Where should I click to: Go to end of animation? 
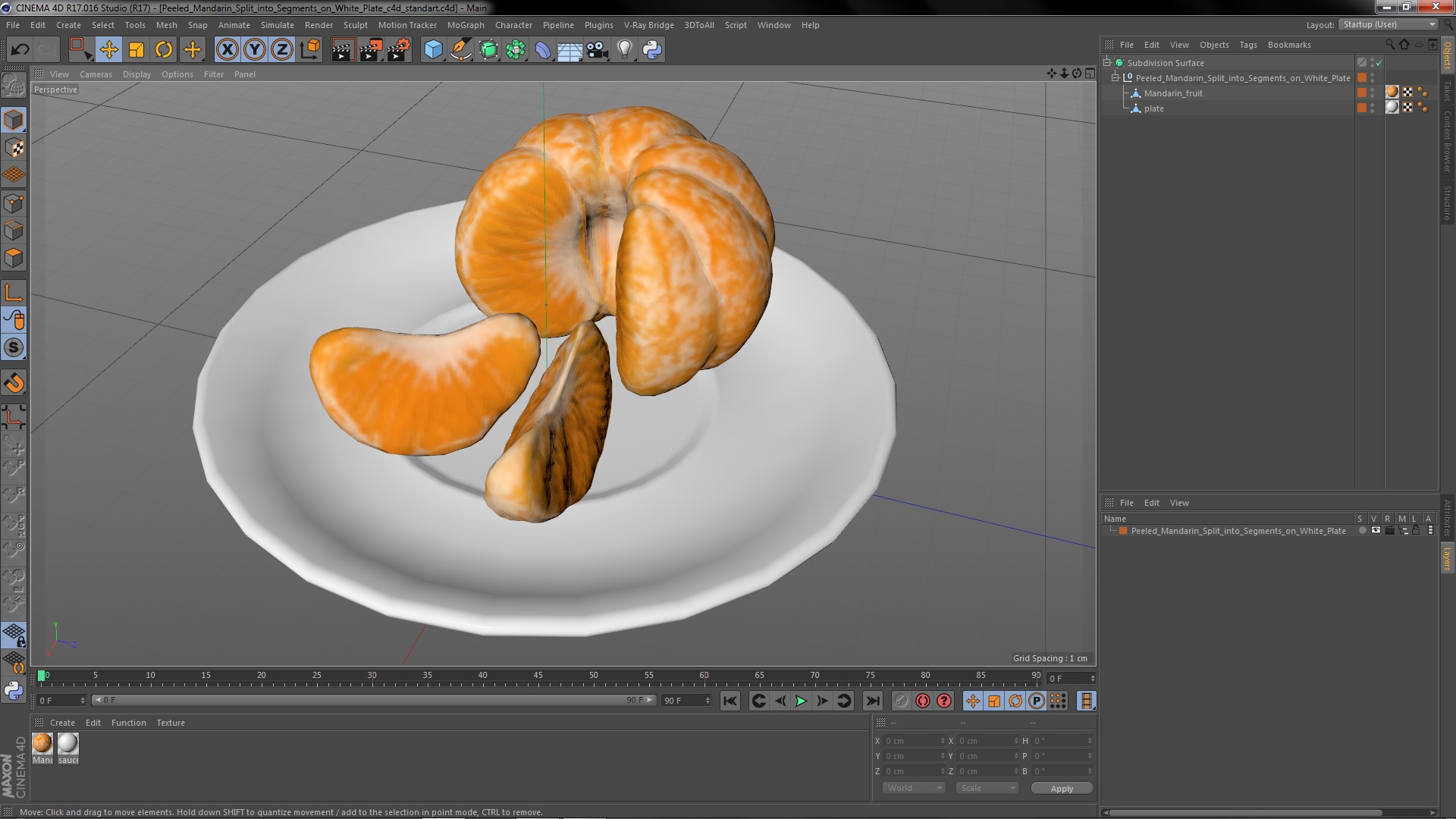point(873,701)
